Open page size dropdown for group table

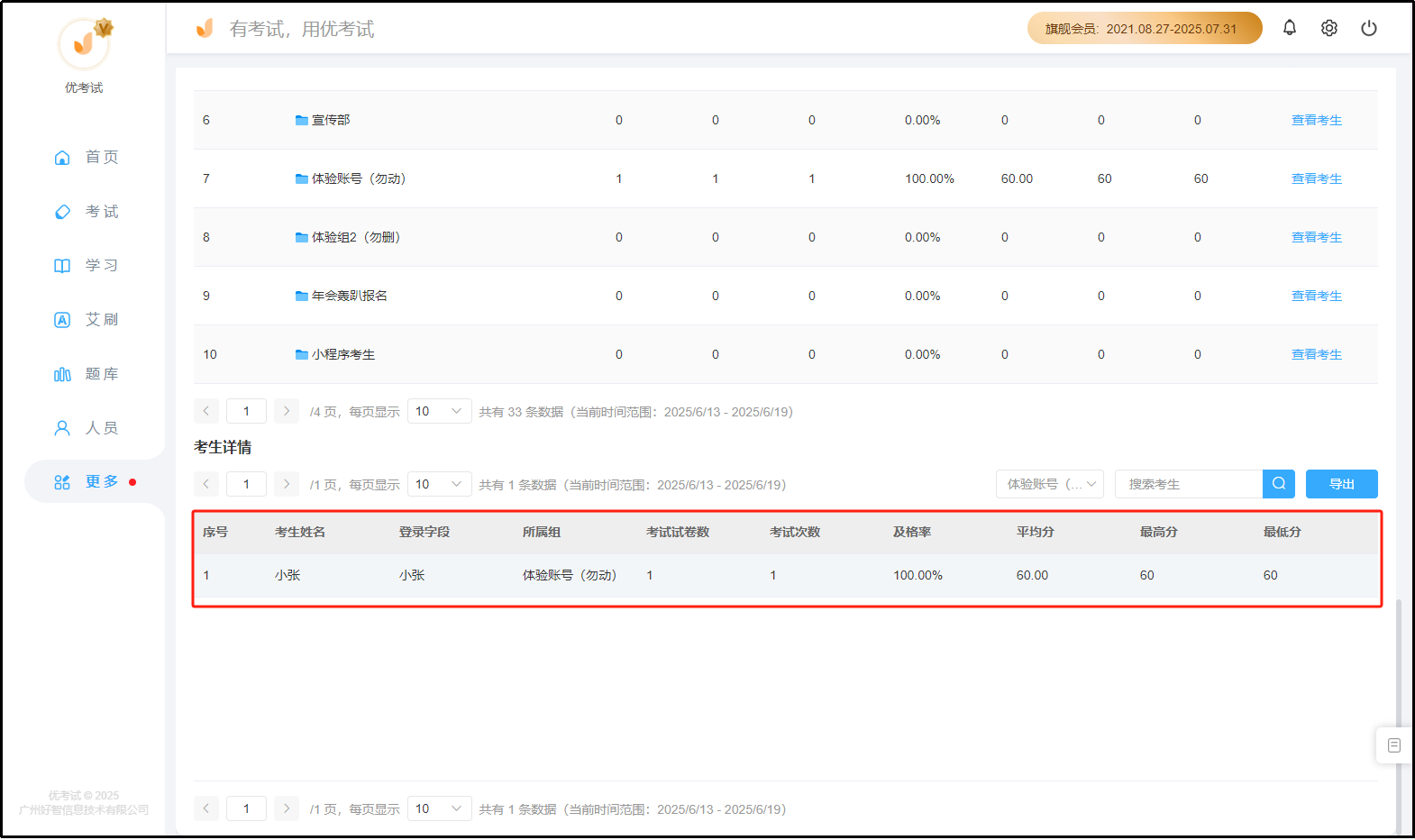click(x=439, y=411)
